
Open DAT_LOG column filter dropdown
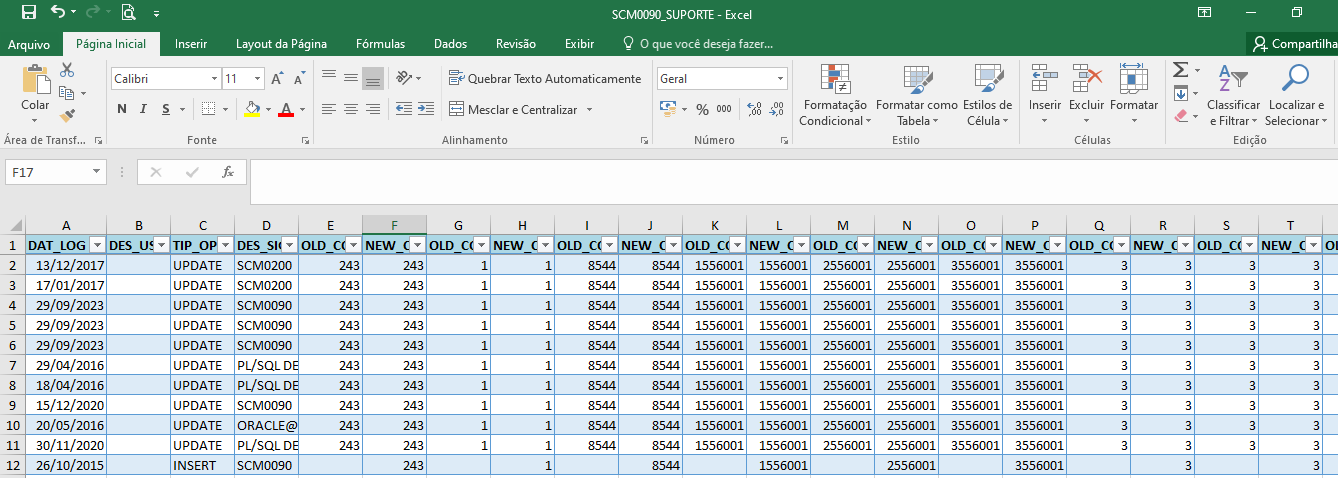97,245
